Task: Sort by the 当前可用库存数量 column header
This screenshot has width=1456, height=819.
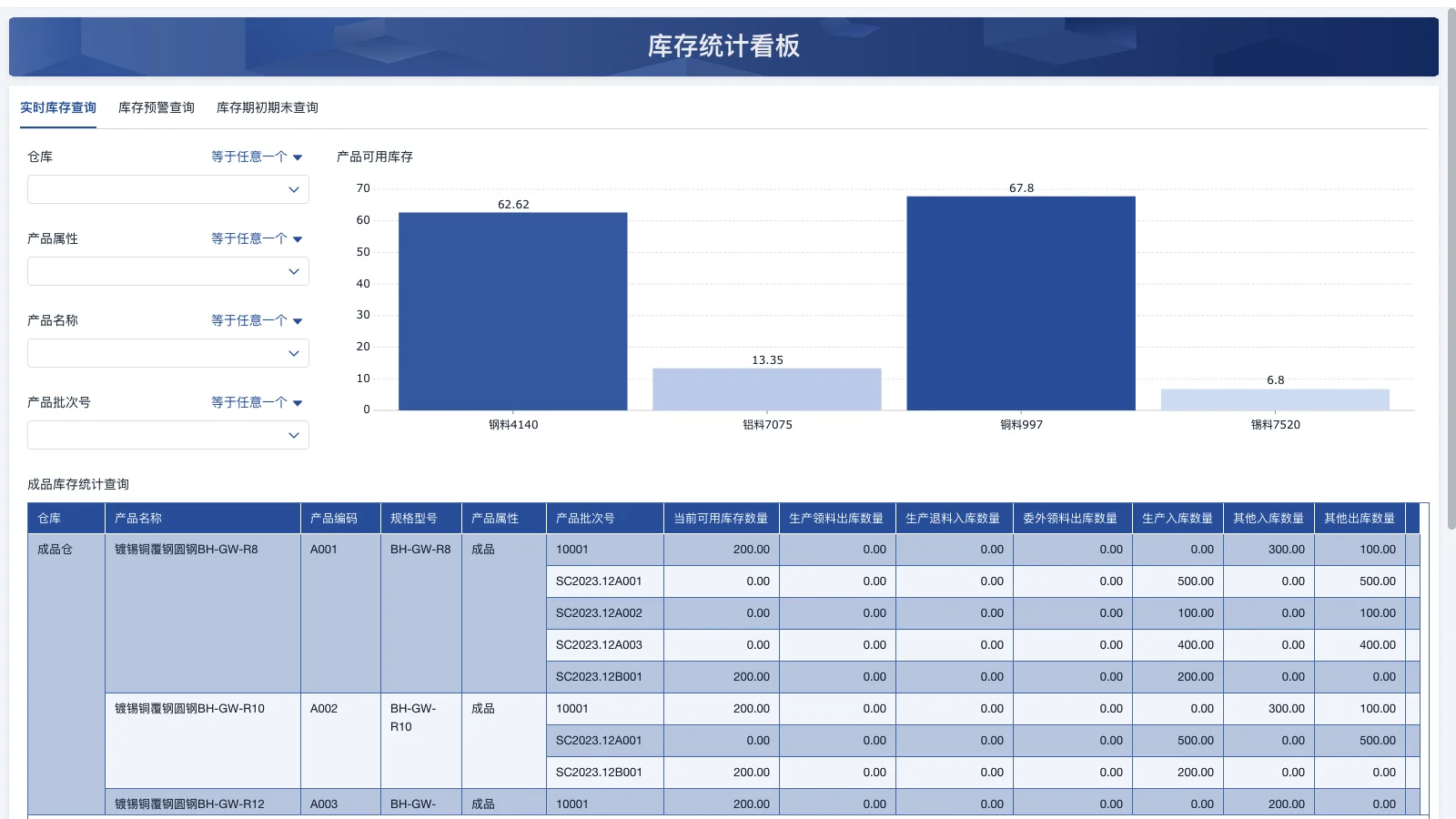Action: coord(721,518)
